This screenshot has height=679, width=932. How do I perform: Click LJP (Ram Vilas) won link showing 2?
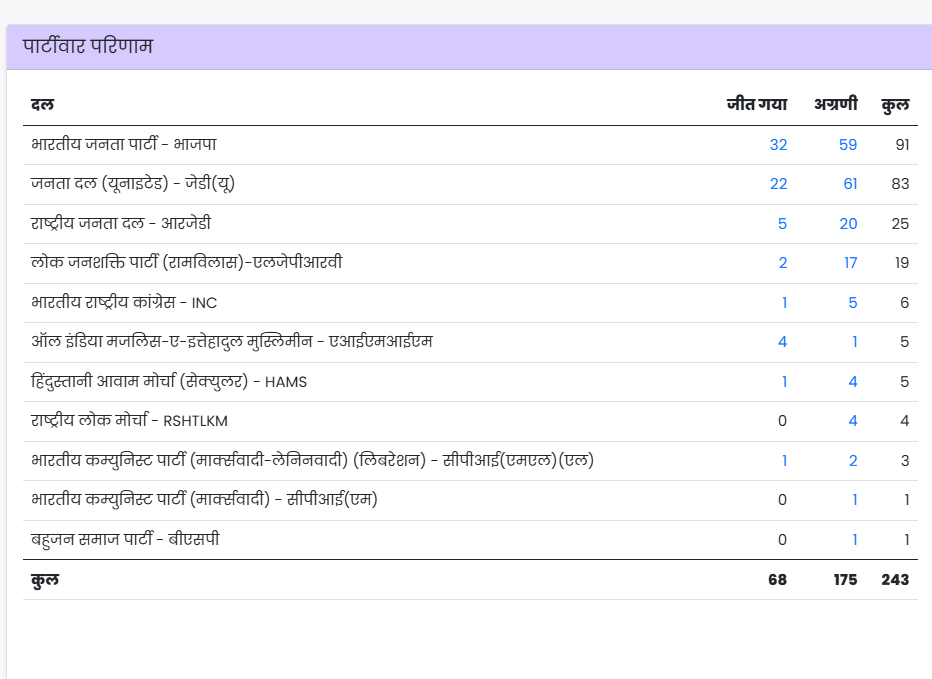point(782,263)
